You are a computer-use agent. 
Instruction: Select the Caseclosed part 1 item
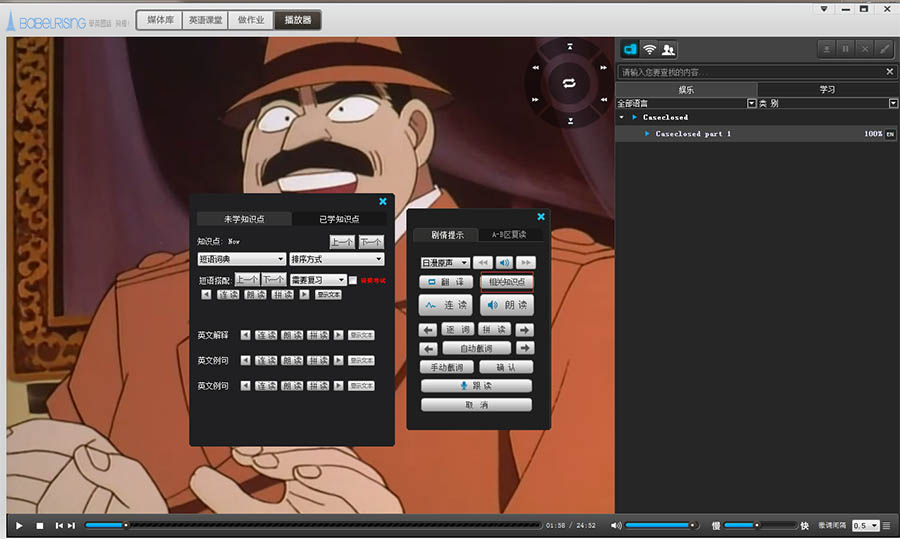point(757,134)
